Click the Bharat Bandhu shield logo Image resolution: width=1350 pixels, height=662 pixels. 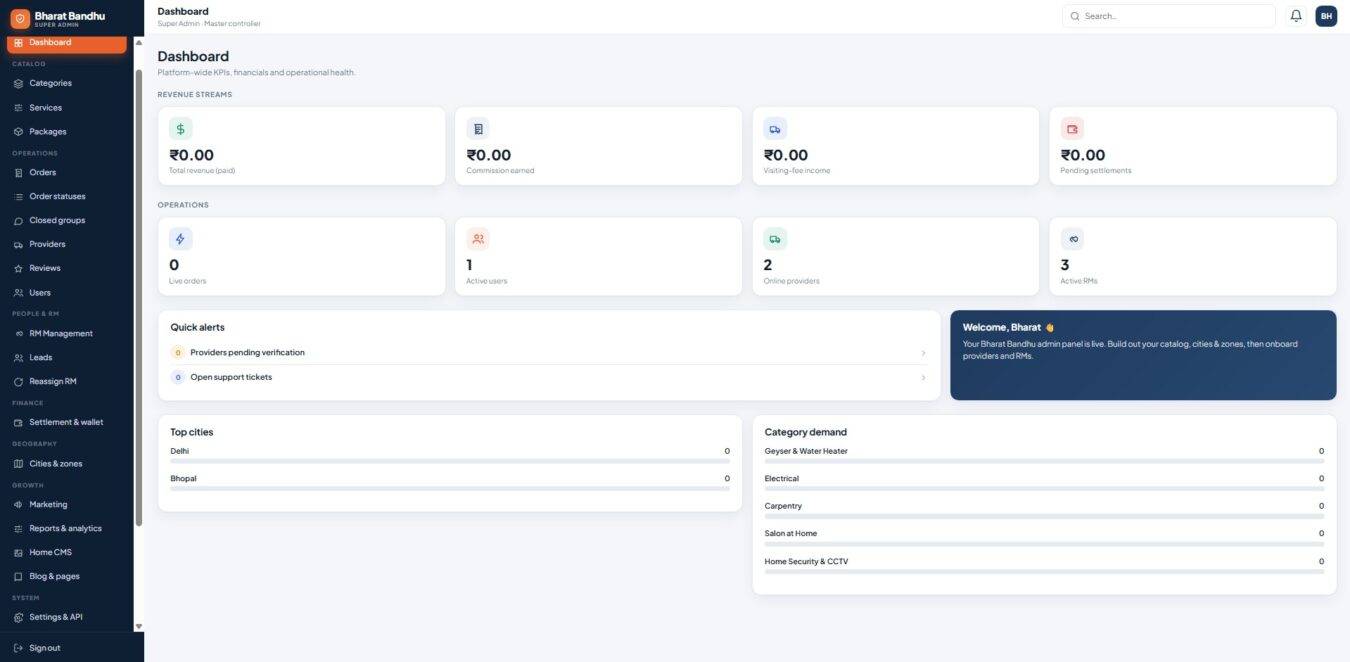coord(20,18)
